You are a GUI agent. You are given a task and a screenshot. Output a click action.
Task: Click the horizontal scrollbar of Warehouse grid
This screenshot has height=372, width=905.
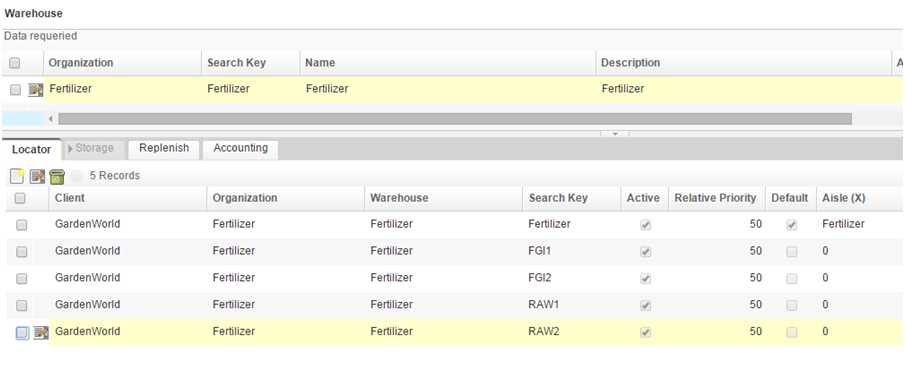tap(455, 119)
